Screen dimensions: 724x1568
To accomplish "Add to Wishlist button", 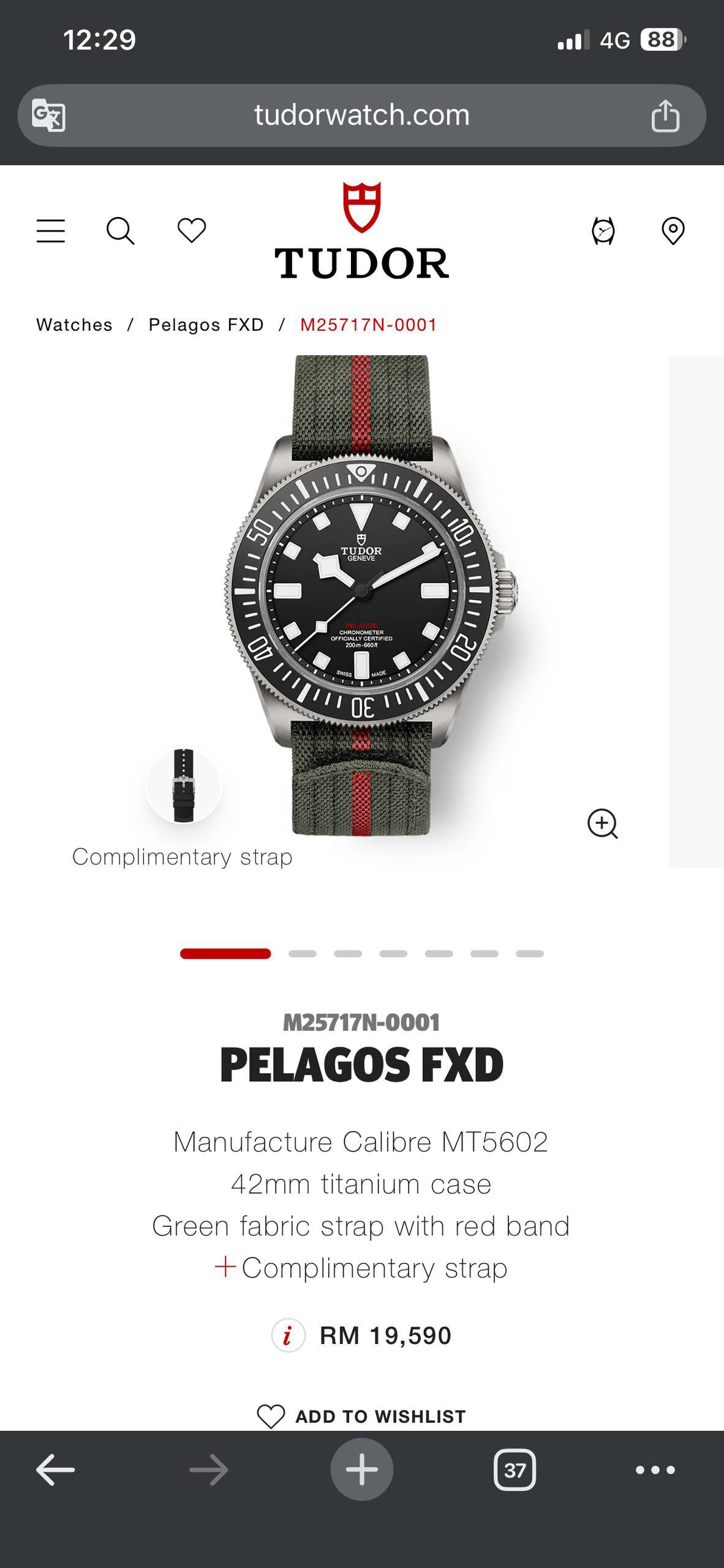I will 361,1416.
